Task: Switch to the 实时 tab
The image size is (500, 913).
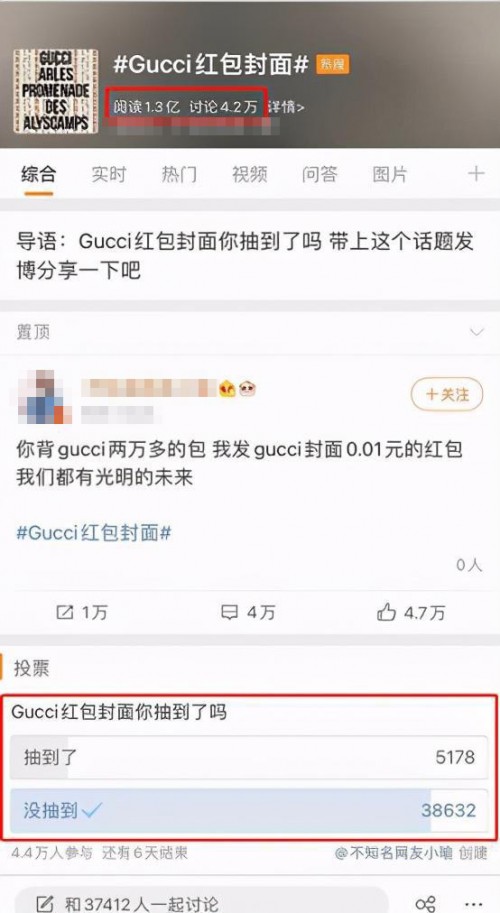Action: click(108, 174)
